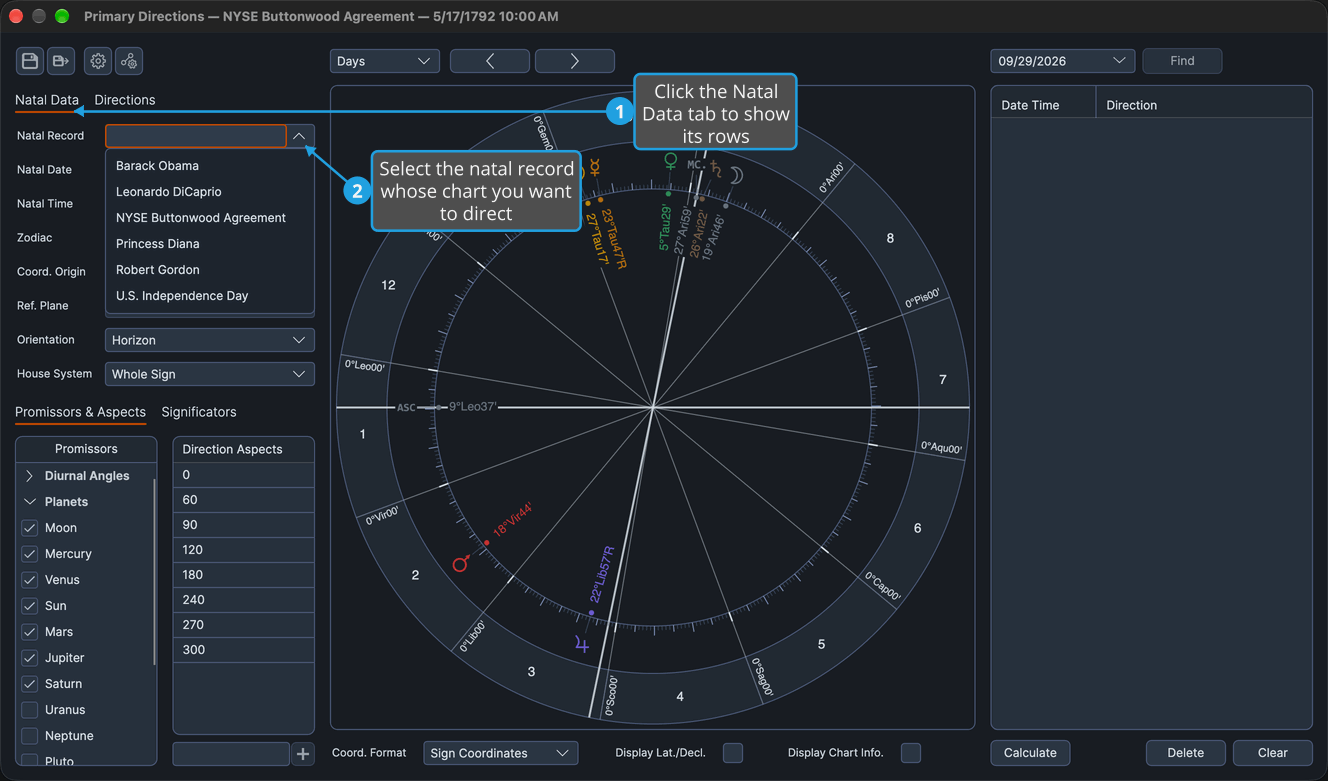
Task: Click the Venus symbol on the chart
Action: (x=671, y=160)
